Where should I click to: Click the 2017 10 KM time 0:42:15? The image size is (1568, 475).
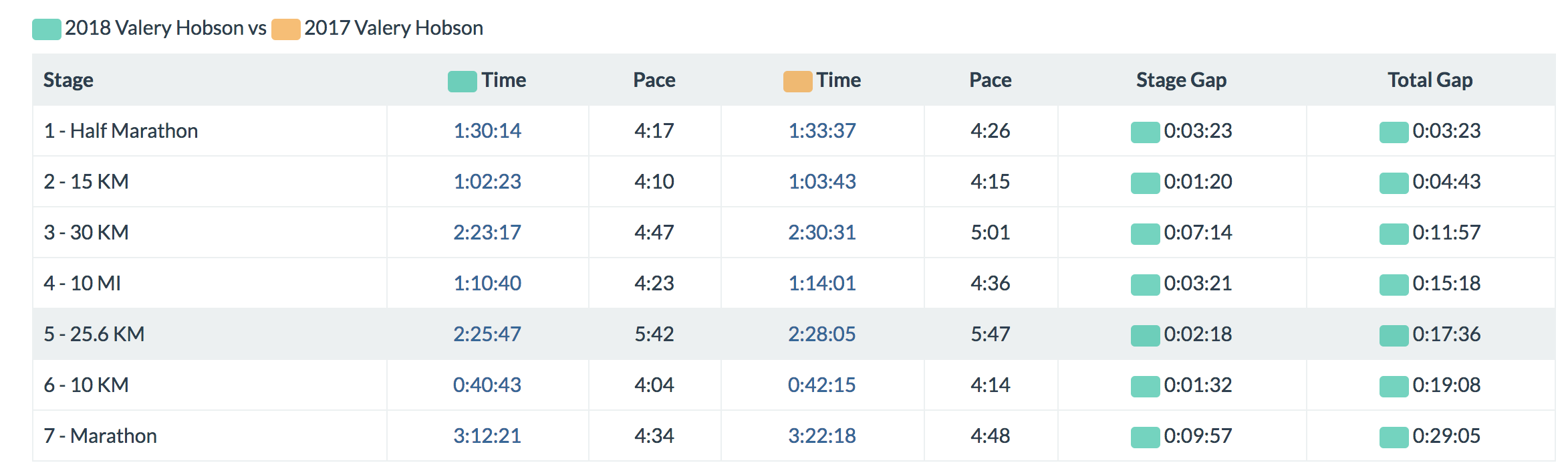(822, 385)
